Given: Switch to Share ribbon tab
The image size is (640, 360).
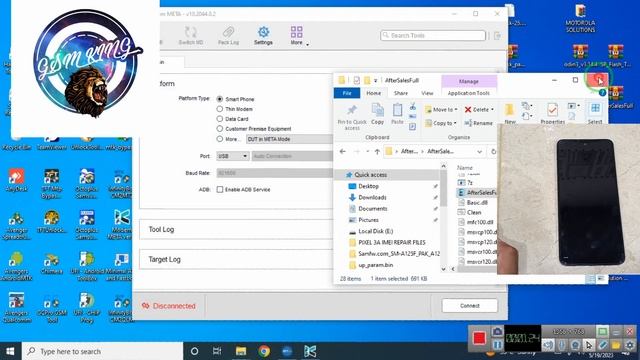Looking at the screenshot, I should tap(401, 93).
